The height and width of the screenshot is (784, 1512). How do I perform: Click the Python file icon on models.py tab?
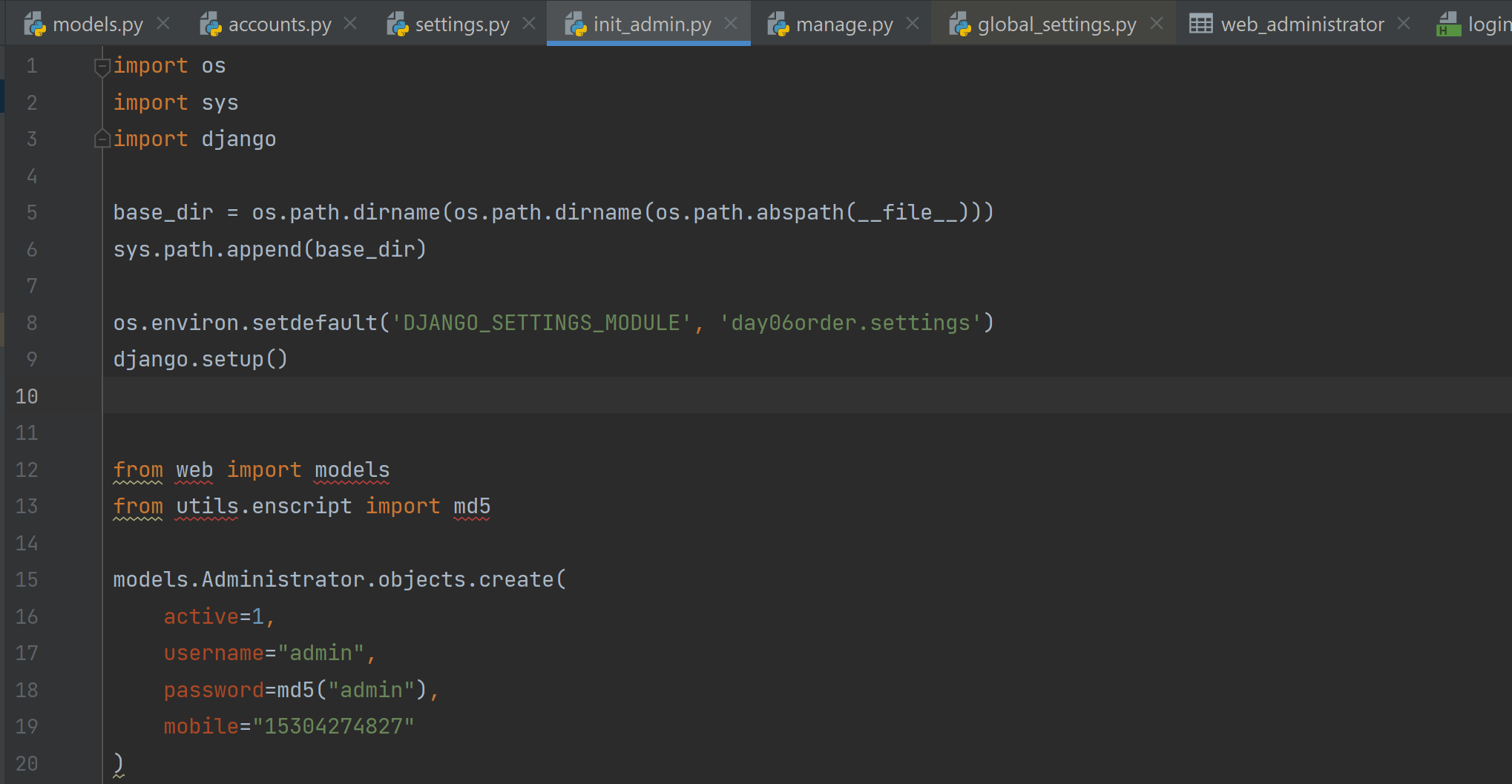[x=35, y=24]
